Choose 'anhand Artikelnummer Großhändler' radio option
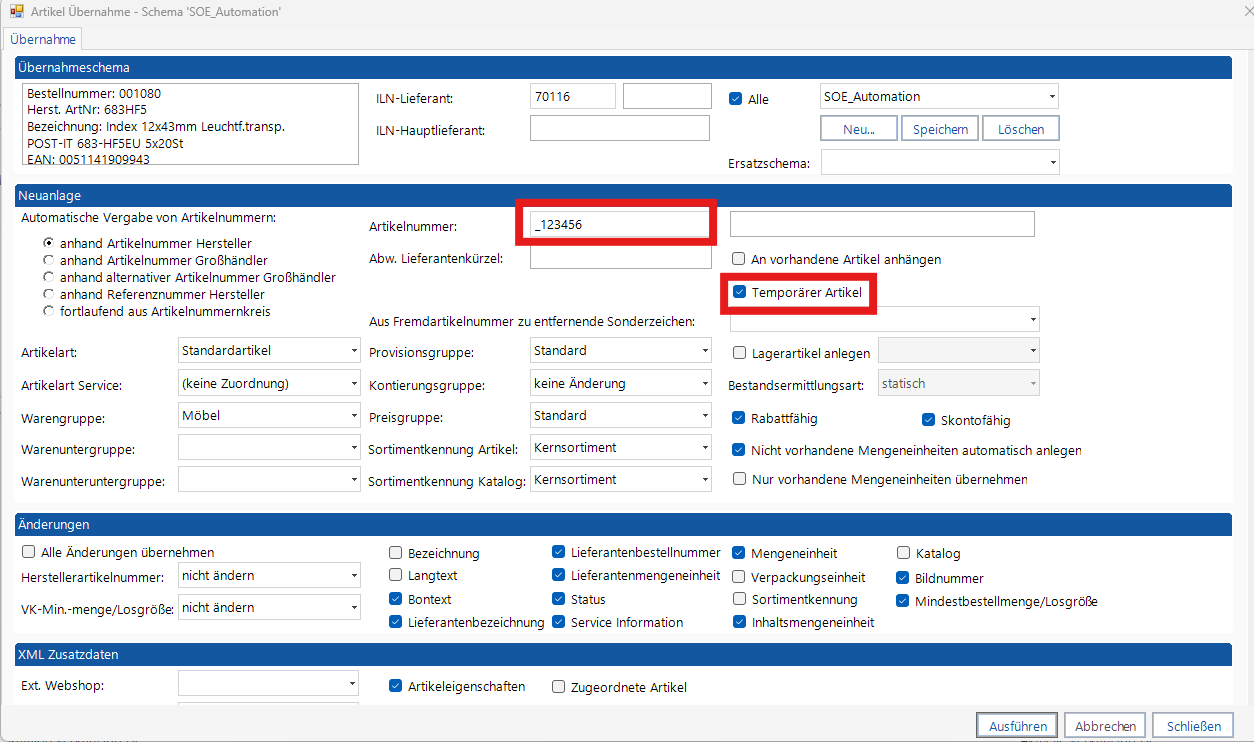The height and width of the screenshot is (742, 1254). click(x=47, y=260)
